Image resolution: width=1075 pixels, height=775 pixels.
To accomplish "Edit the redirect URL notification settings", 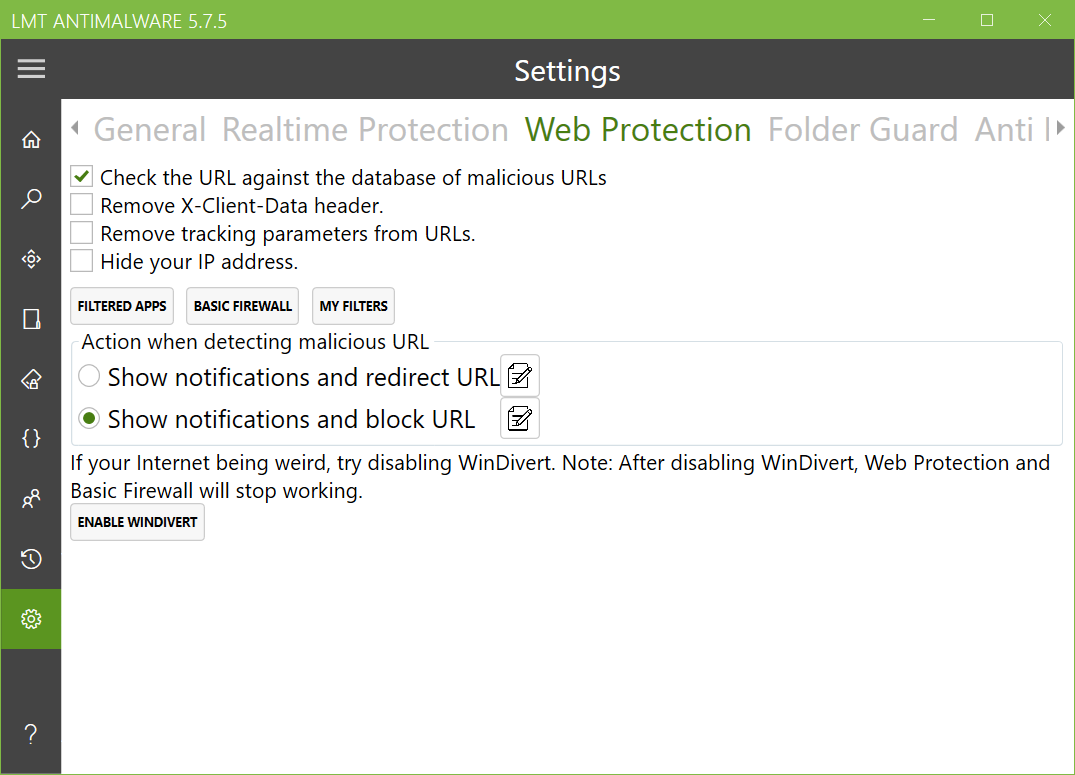I will pos(520,376).
